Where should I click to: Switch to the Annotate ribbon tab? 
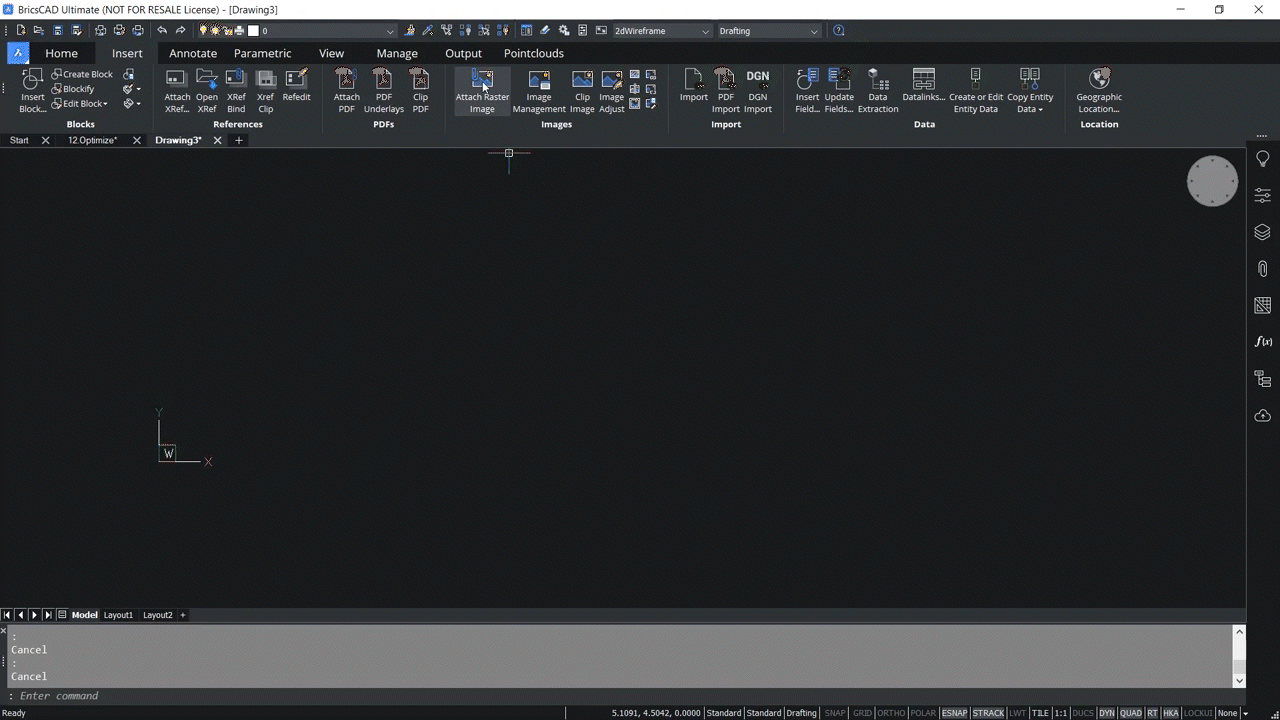[x=193, y=53]
